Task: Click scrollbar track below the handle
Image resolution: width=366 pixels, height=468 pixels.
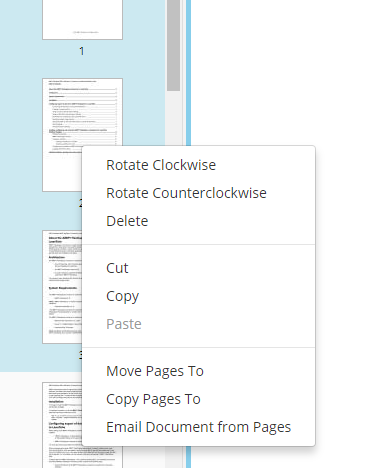Action: tap(173, 118)
